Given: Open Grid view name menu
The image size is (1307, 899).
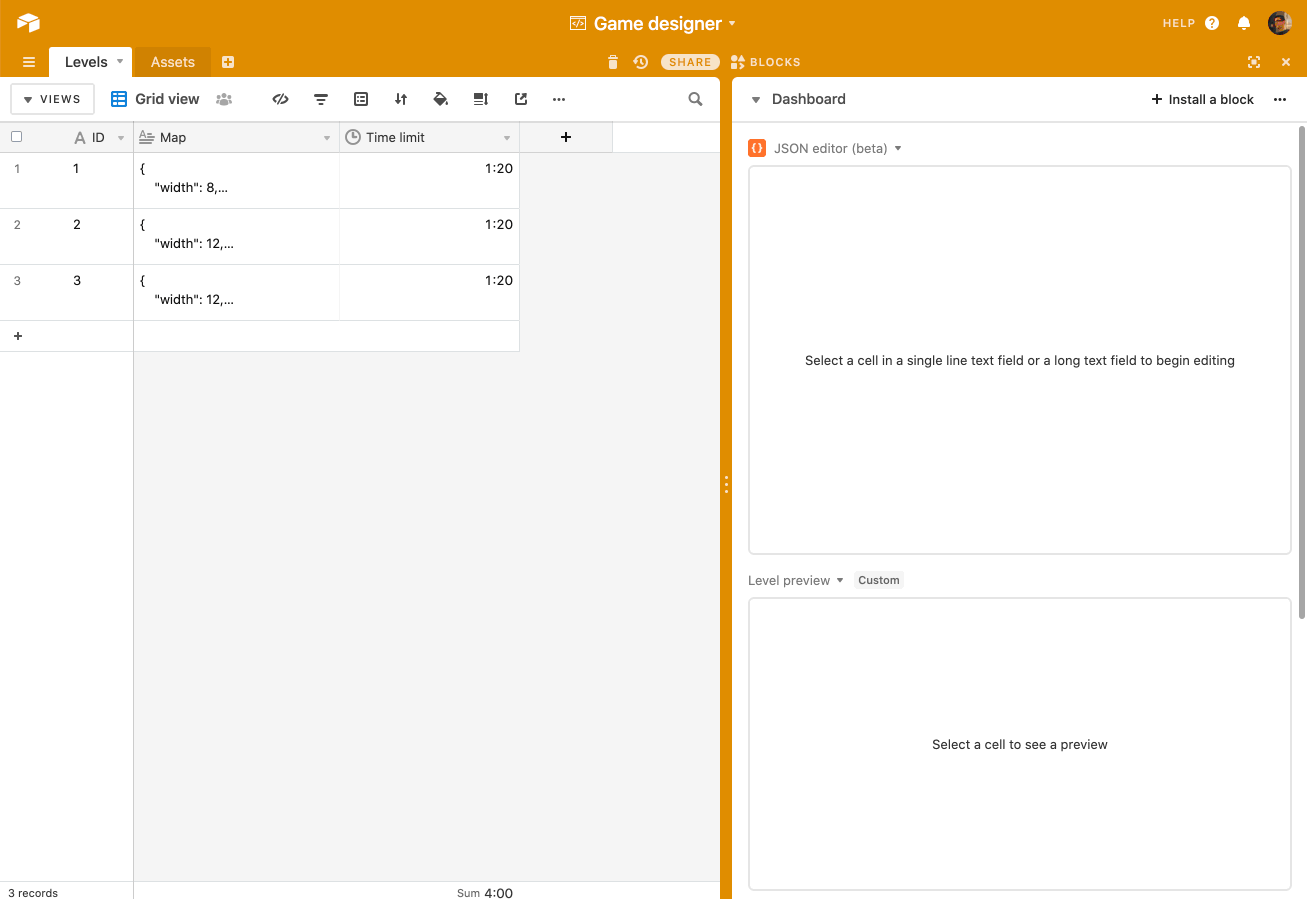Looking at the screenshot, I should [x=155, y=99].
